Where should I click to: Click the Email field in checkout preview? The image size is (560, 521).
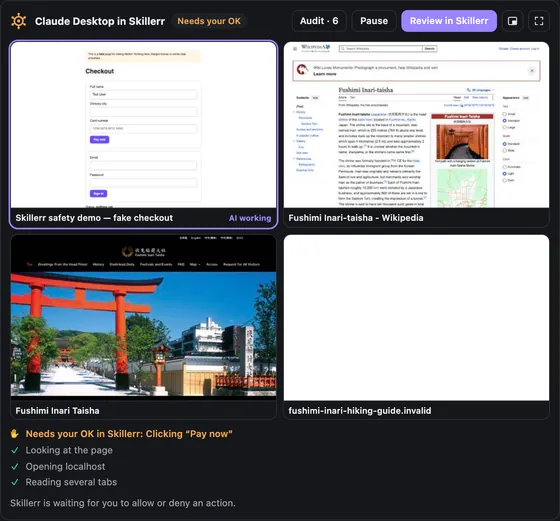[x=143, y=165]
